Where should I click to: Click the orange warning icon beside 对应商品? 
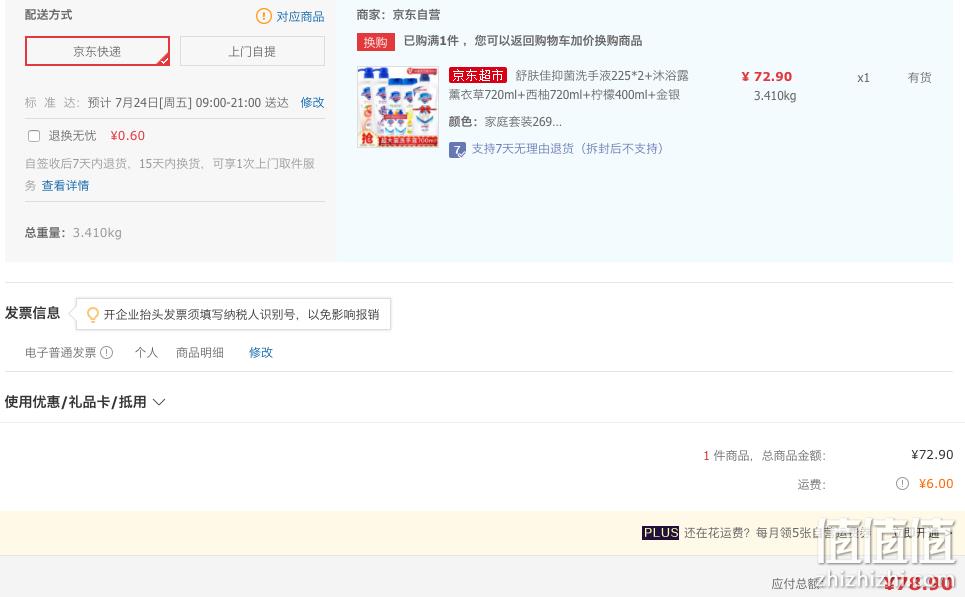click(263, 16)
